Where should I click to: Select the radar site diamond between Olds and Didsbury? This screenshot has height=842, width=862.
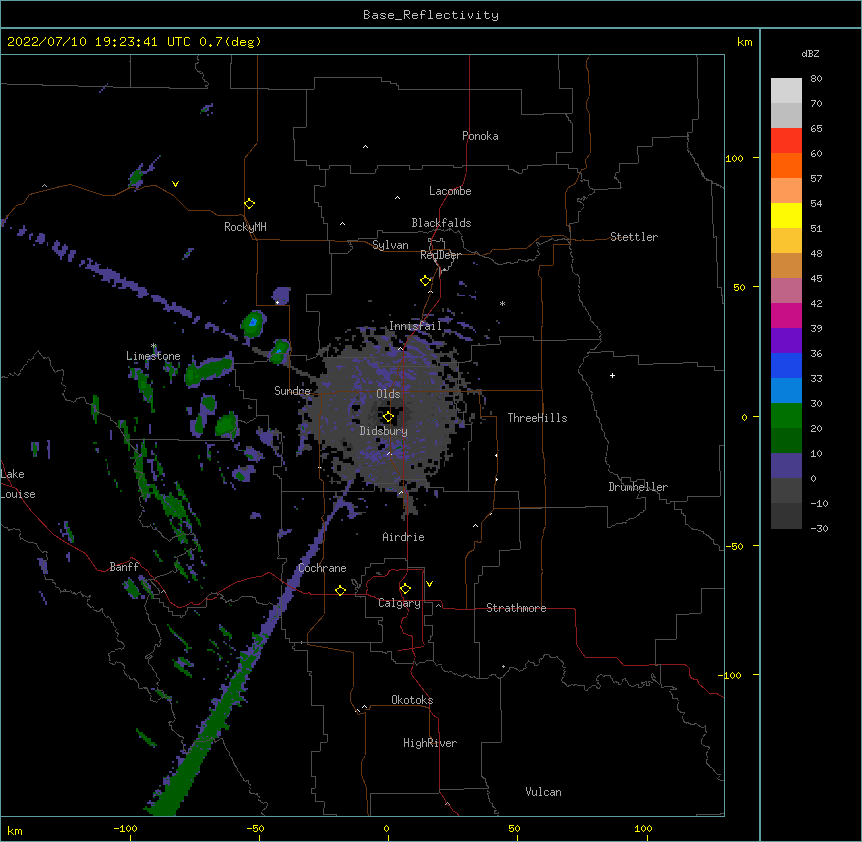[388, 417]
